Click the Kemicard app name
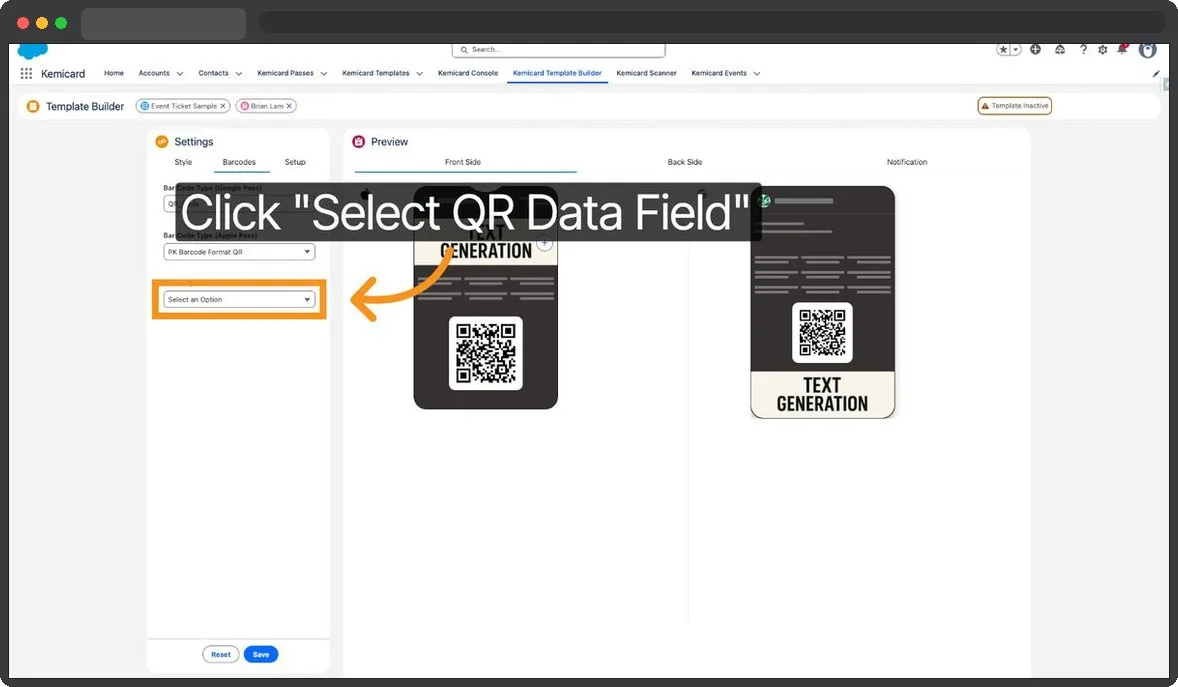The height and width of the screenshot is (687, 1178). (x=63, y=74)
